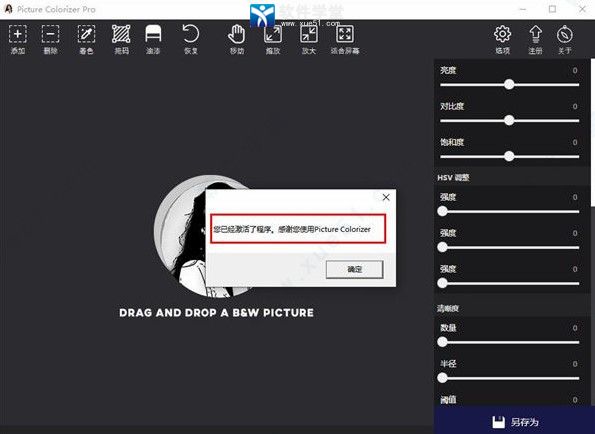Click the 'DRAG AND DROP A B&W PICTURE' text
Image resolution: width=595 pixels, height=434 pixels.
[216, 313]
